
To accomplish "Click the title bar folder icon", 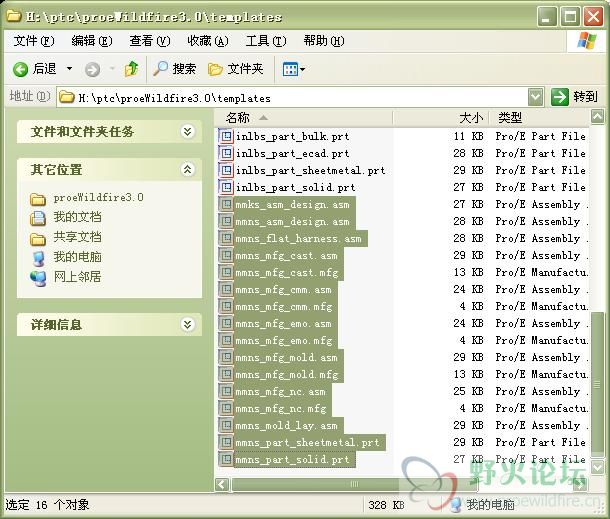I will click(x=14, y=16).
